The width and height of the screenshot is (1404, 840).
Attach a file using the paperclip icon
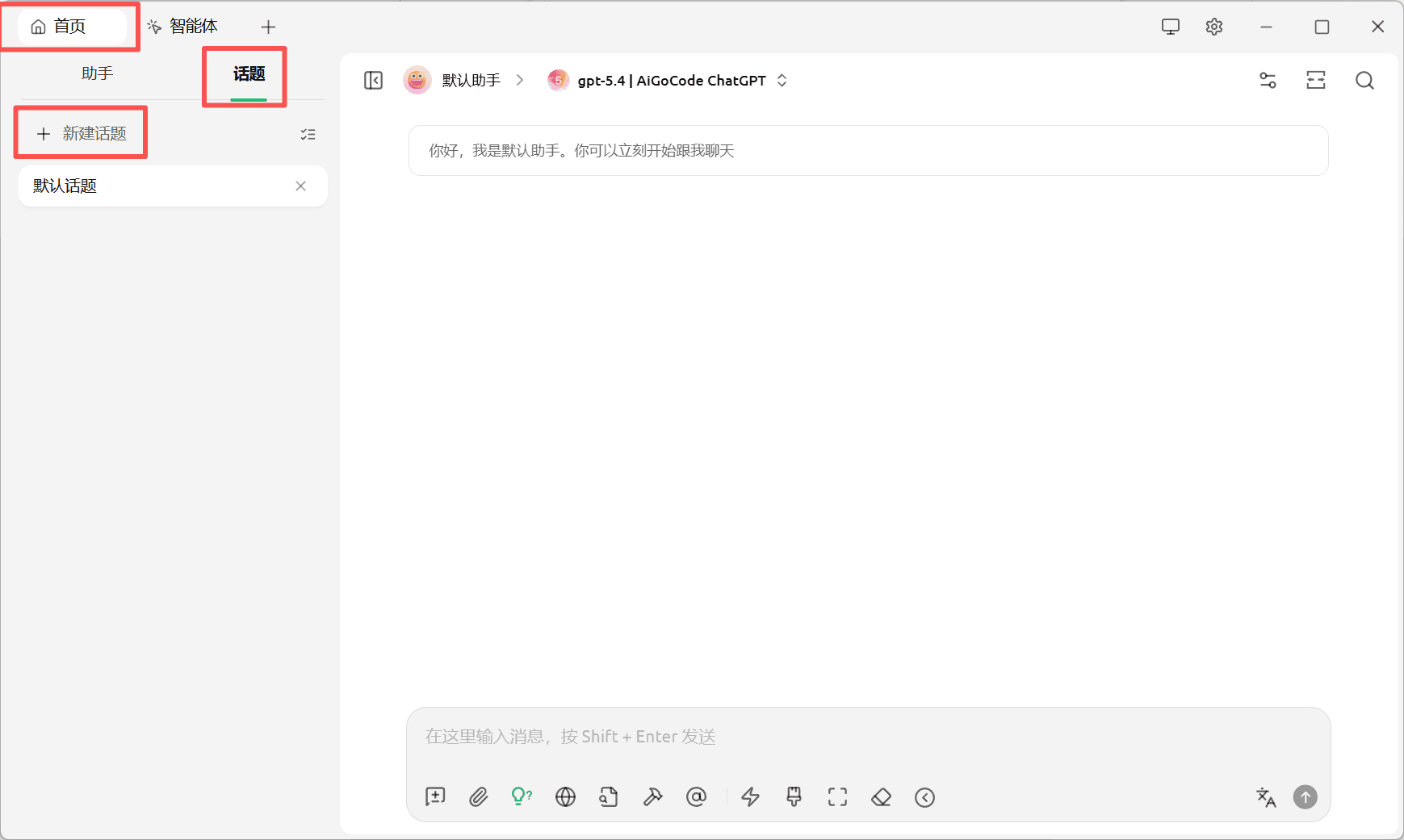(479, 797)
